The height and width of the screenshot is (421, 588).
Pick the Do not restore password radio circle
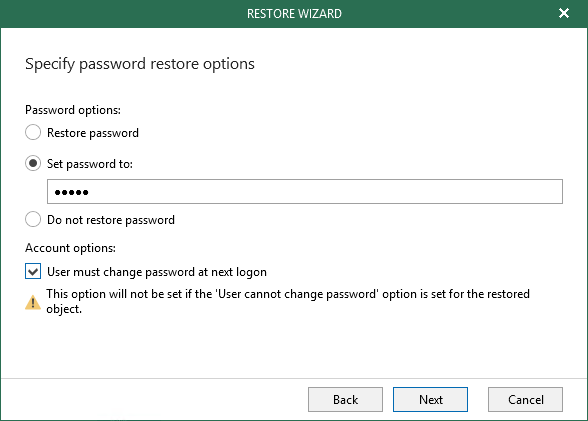(x=33, y=219)
